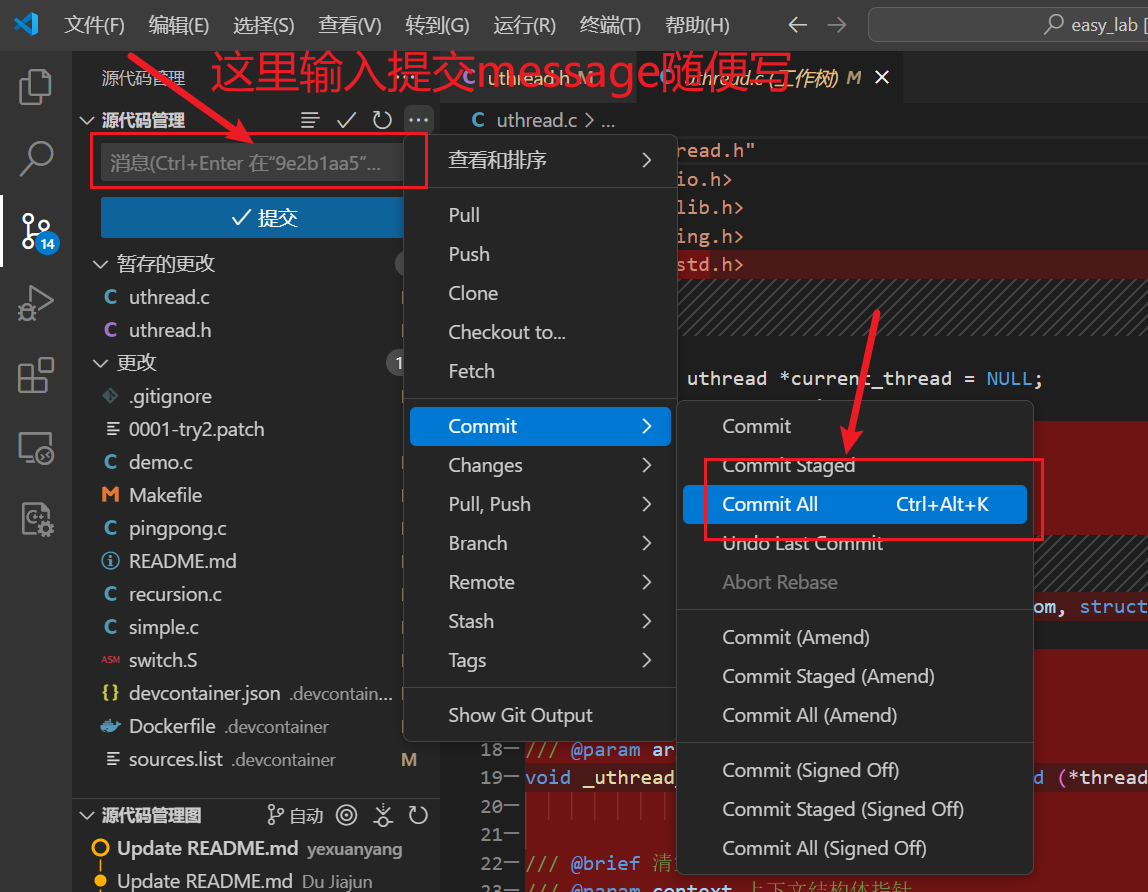Select Checkout to... menu entry
1148x892 pixels.
coord(540,332)
